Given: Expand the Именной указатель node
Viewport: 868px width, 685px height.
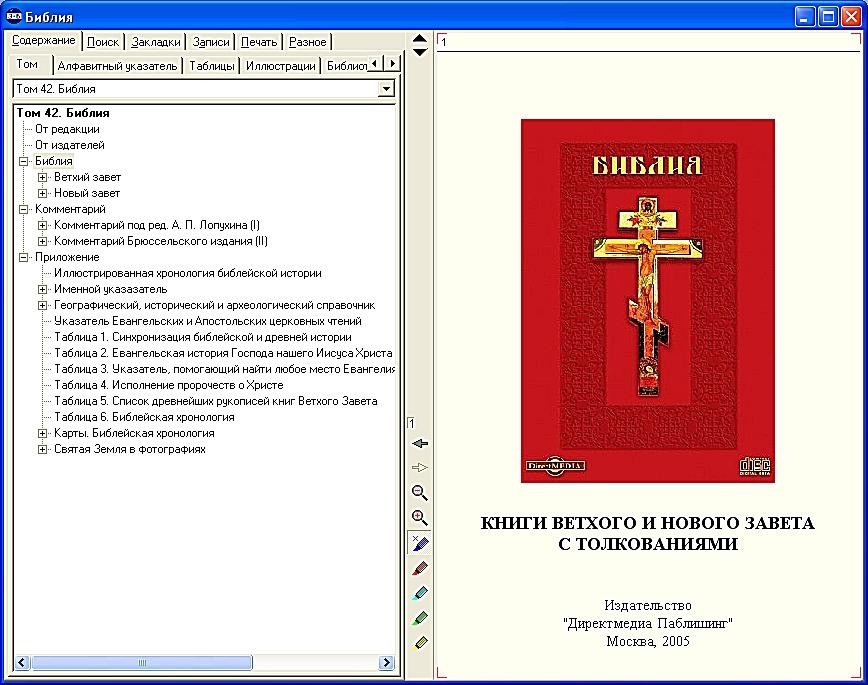Looking at the screenshot, I should point(43,289).
